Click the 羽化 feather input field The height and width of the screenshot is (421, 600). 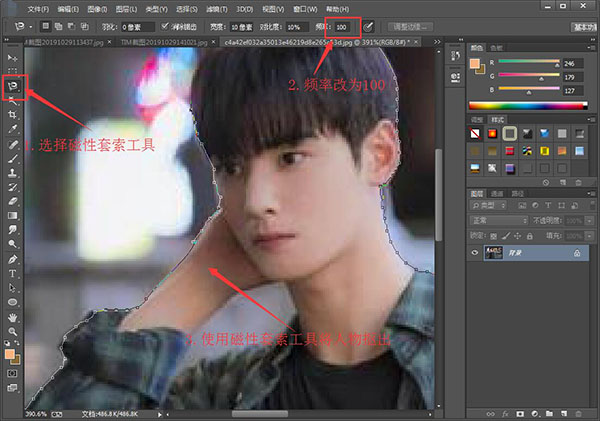(138, 27)
